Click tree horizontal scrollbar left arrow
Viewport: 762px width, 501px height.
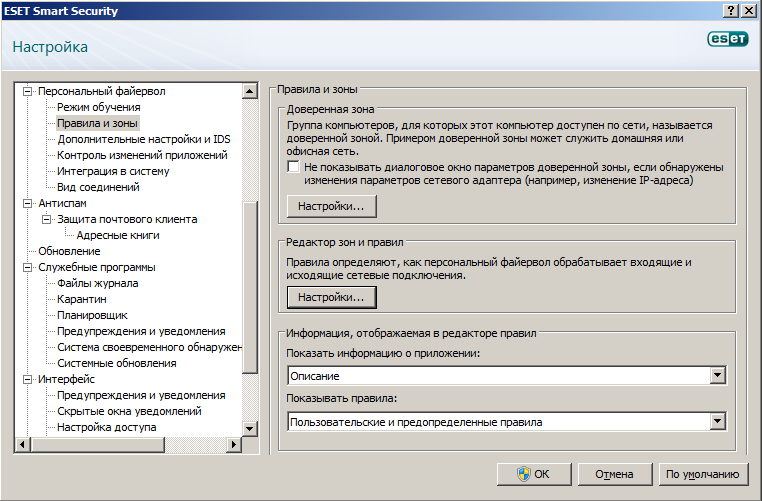click(22, 444)
